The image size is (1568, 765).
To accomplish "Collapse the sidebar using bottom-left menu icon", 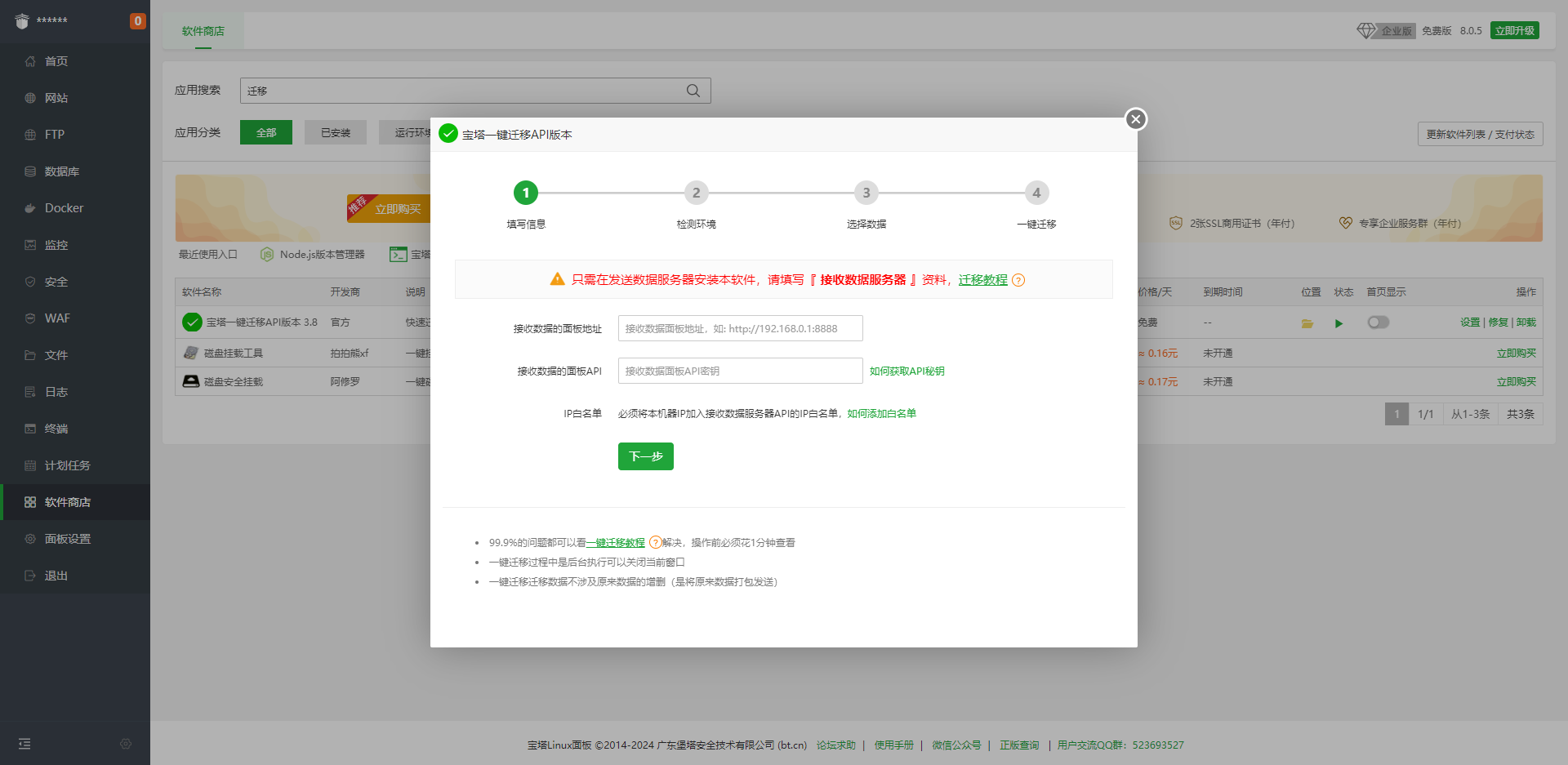I will coord(24,744).
